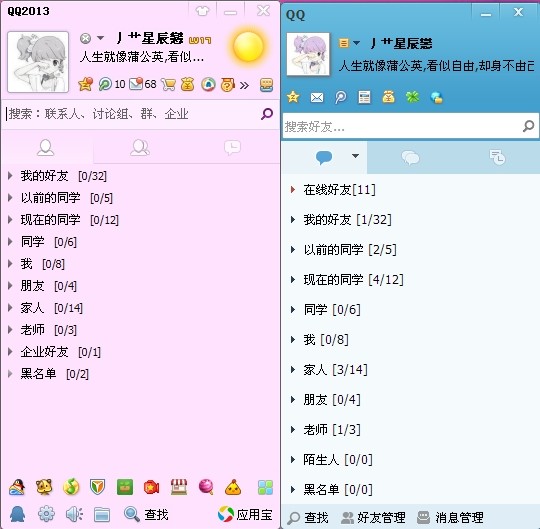The height and width of the screenshot is (529, 540).
Task: Open 消息管理 button
Action: 450,517
